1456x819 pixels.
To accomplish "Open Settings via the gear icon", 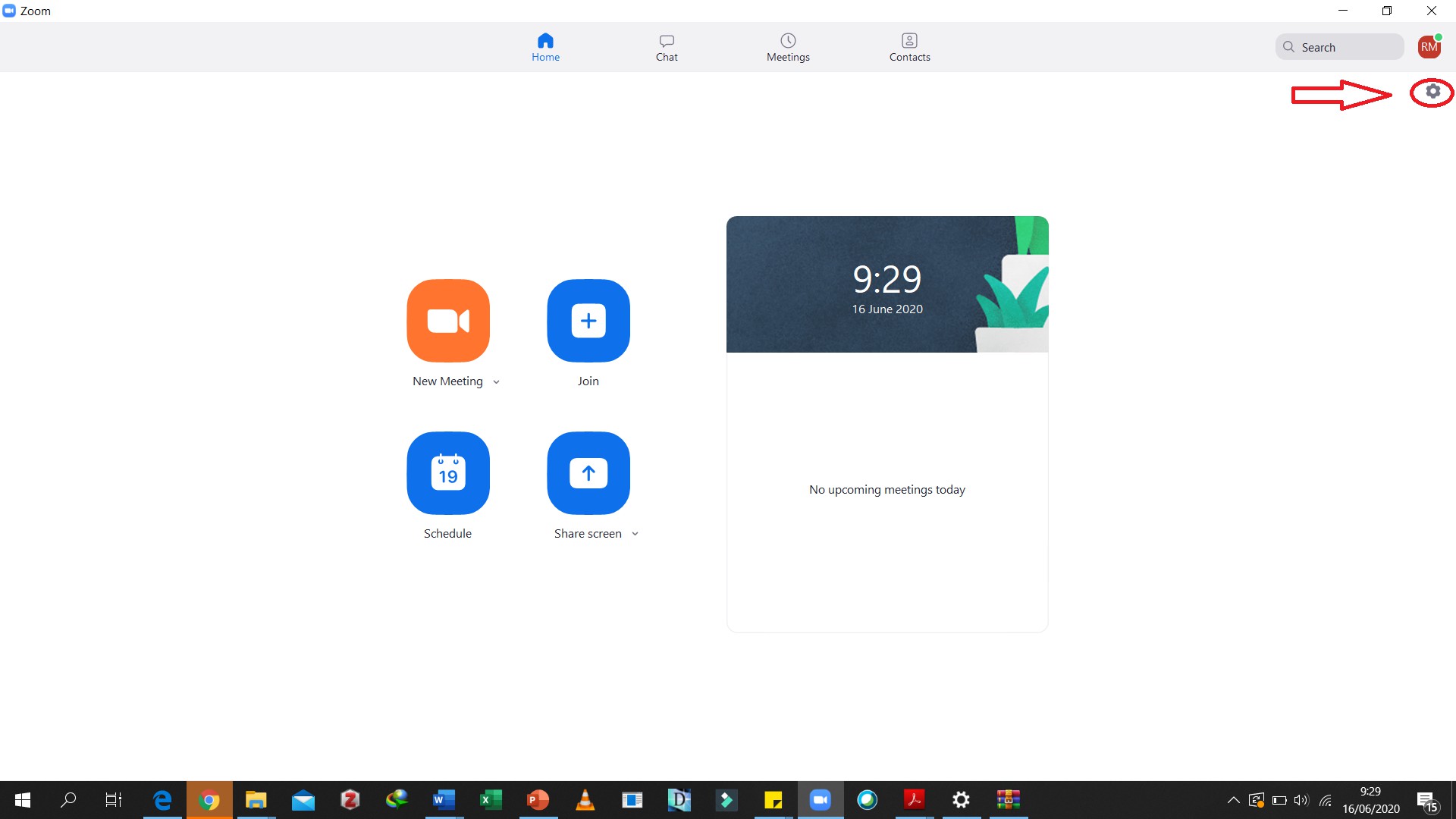I will [x=1432, y=92].
